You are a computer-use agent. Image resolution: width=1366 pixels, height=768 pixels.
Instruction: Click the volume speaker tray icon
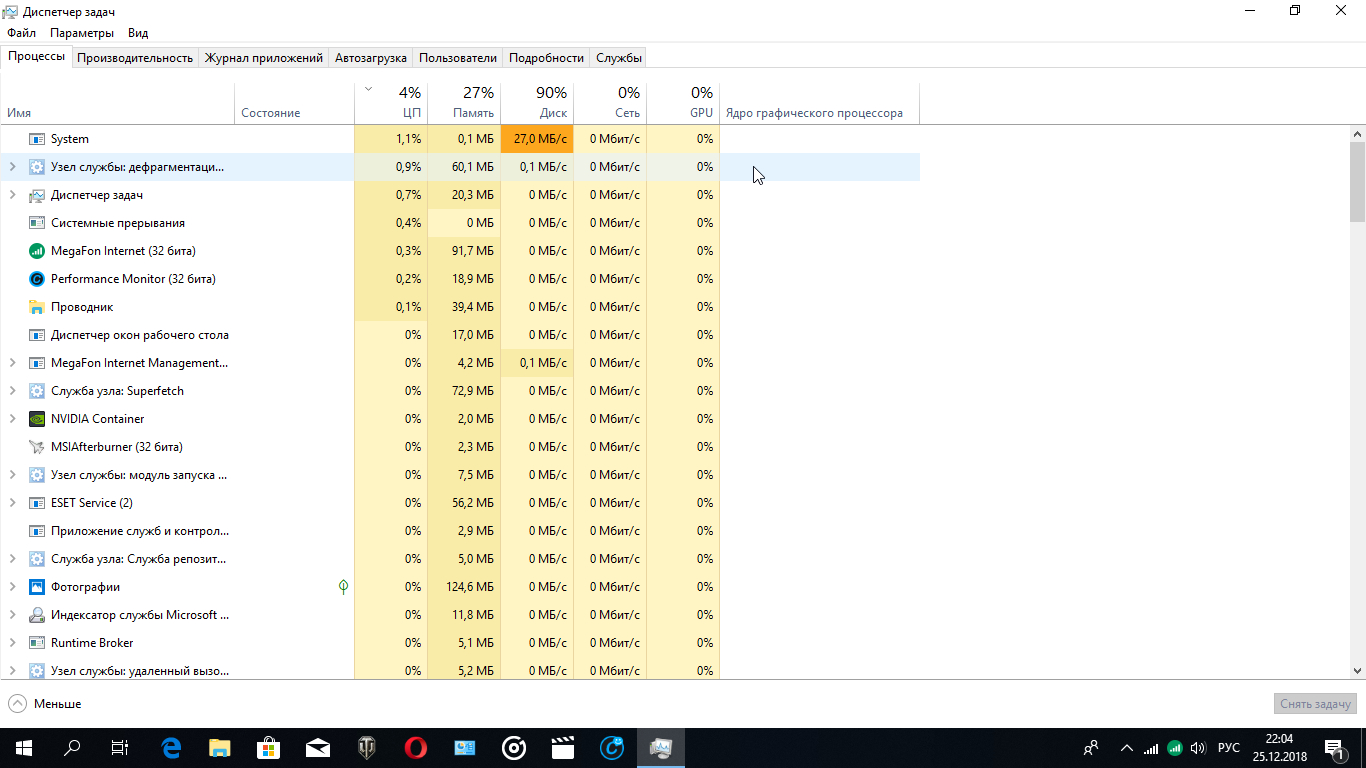tap(1198, 748)
